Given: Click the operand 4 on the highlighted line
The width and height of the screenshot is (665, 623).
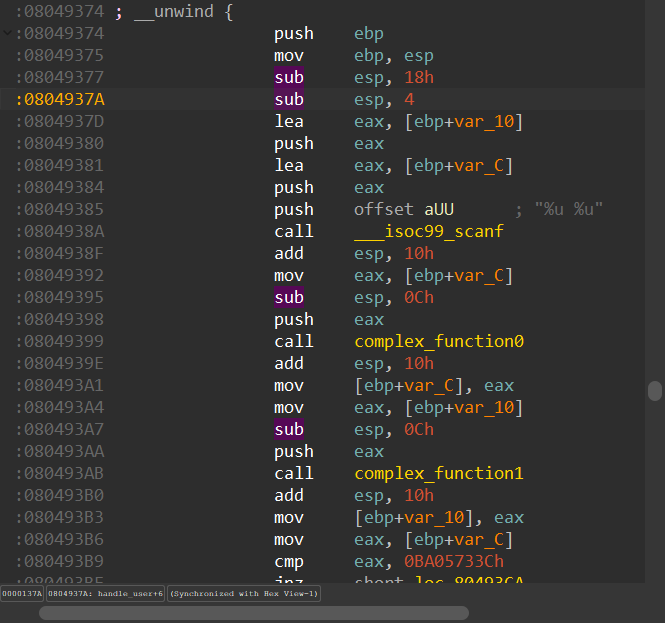Looking at the screenshot, I should click(409, 99).
